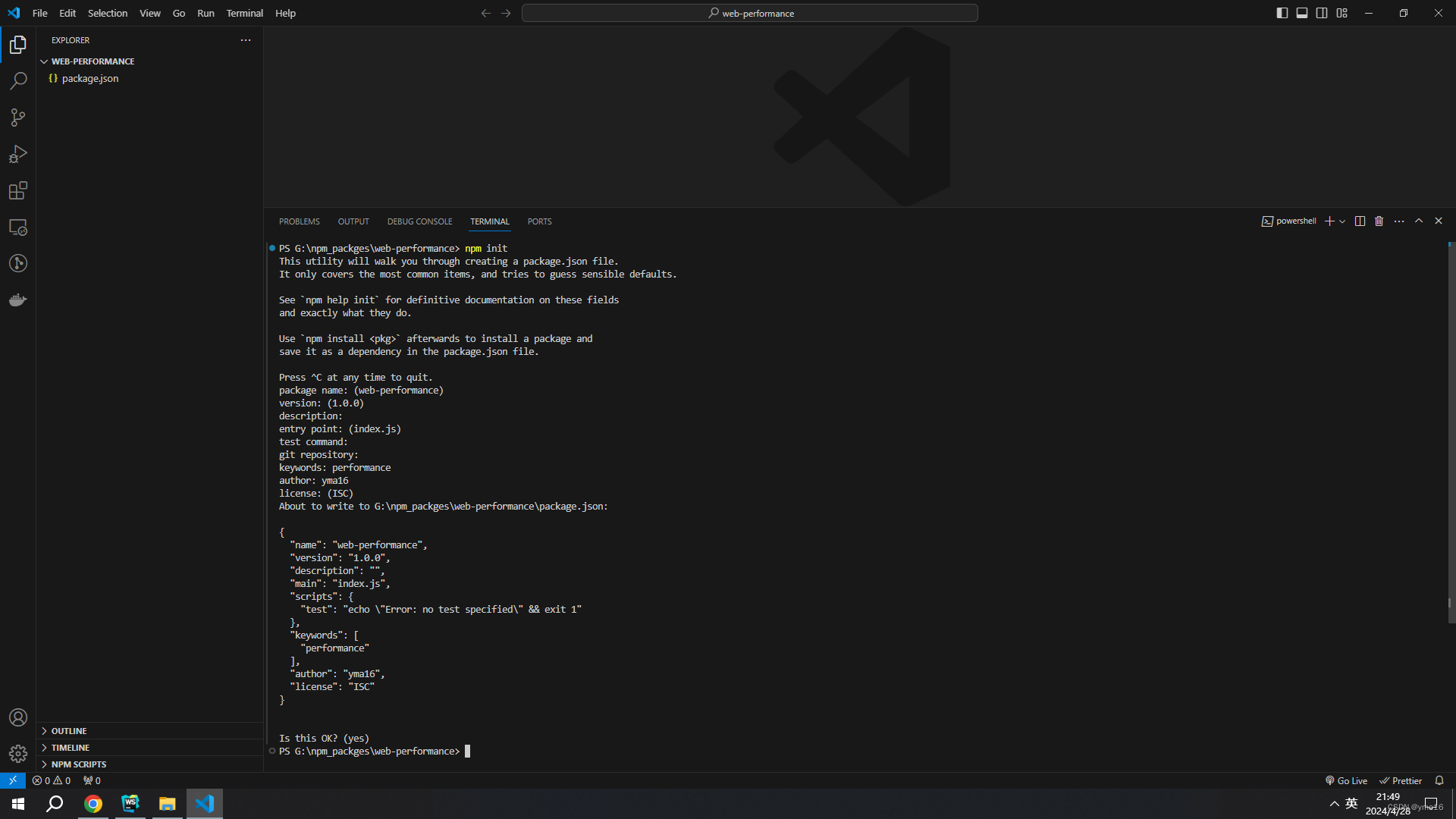Toggle primary side bar visibility
This screenshot has height=819, width=1456.
[x=1282, y=13]
